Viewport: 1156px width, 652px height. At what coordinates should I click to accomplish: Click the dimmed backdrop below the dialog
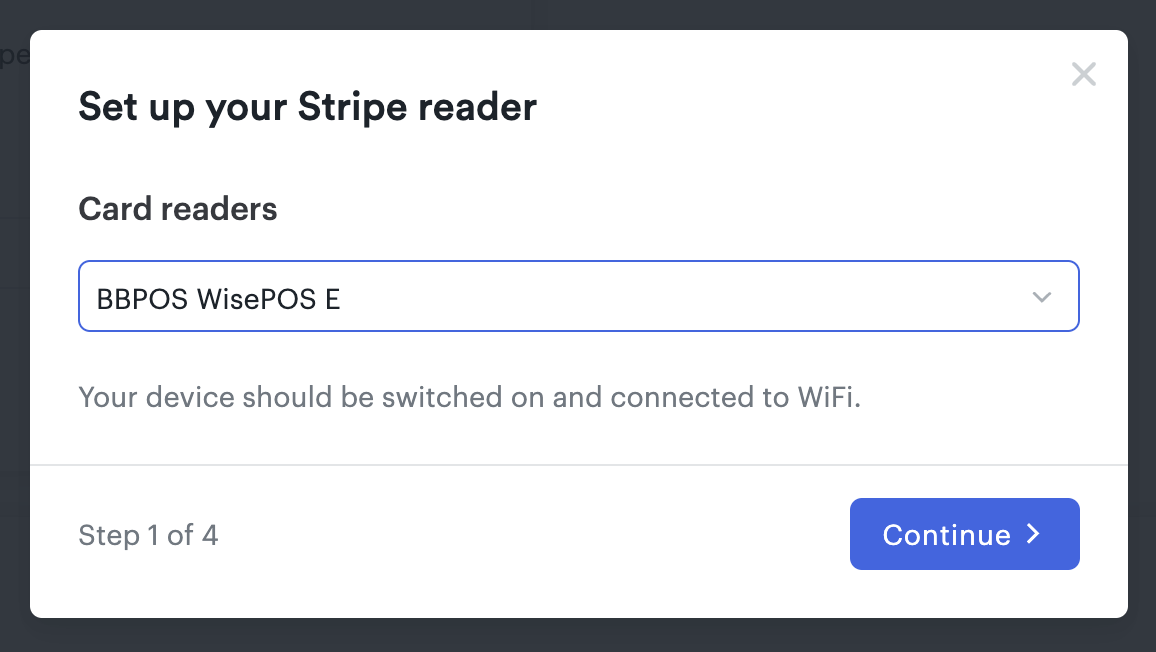tap(578, 636)
